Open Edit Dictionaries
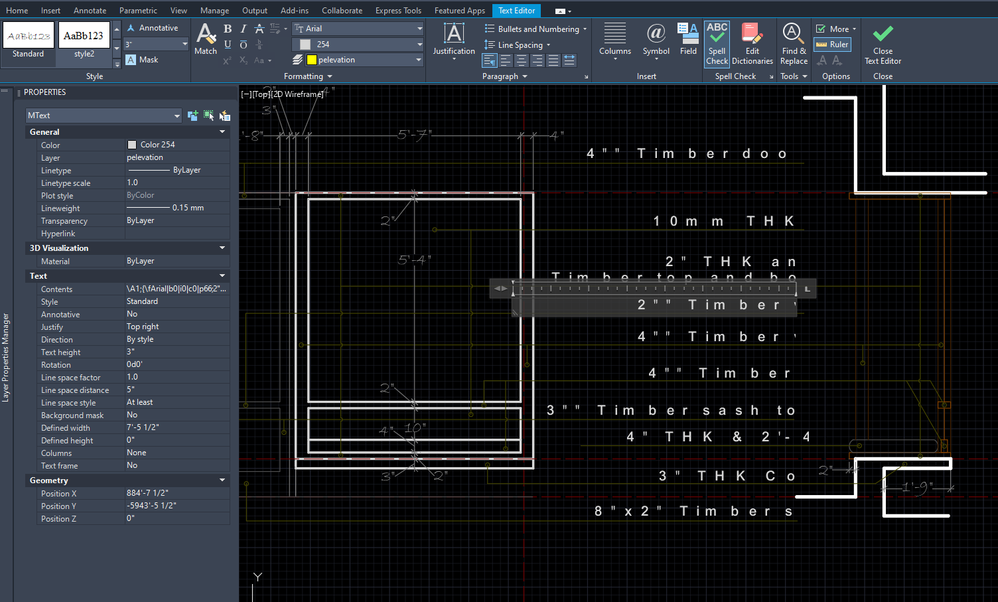 pyautogui.click(x=752, y=44)
